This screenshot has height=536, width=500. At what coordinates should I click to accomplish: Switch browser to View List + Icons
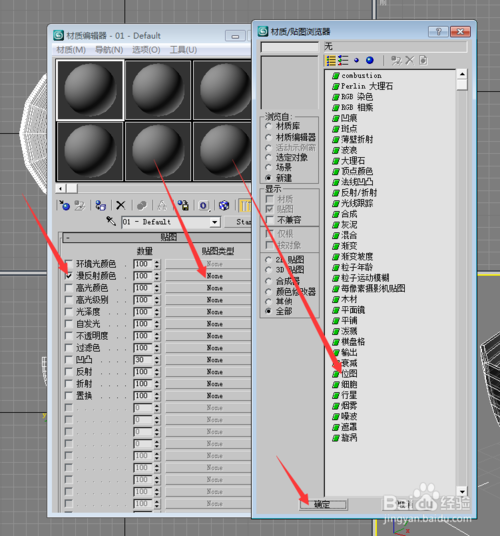[343, 61]
